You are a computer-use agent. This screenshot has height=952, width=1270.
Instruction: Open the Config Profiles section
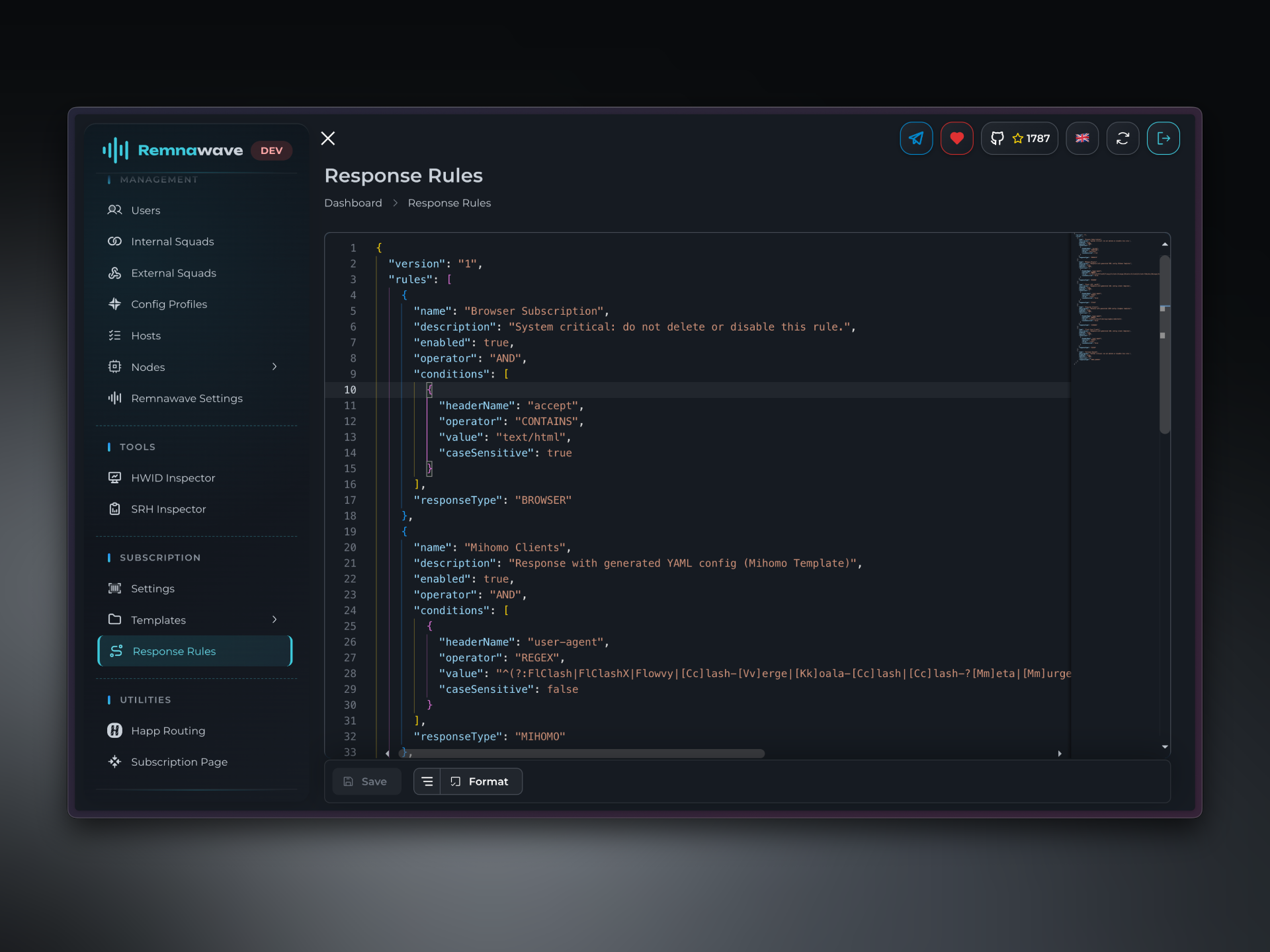[169, 304]
